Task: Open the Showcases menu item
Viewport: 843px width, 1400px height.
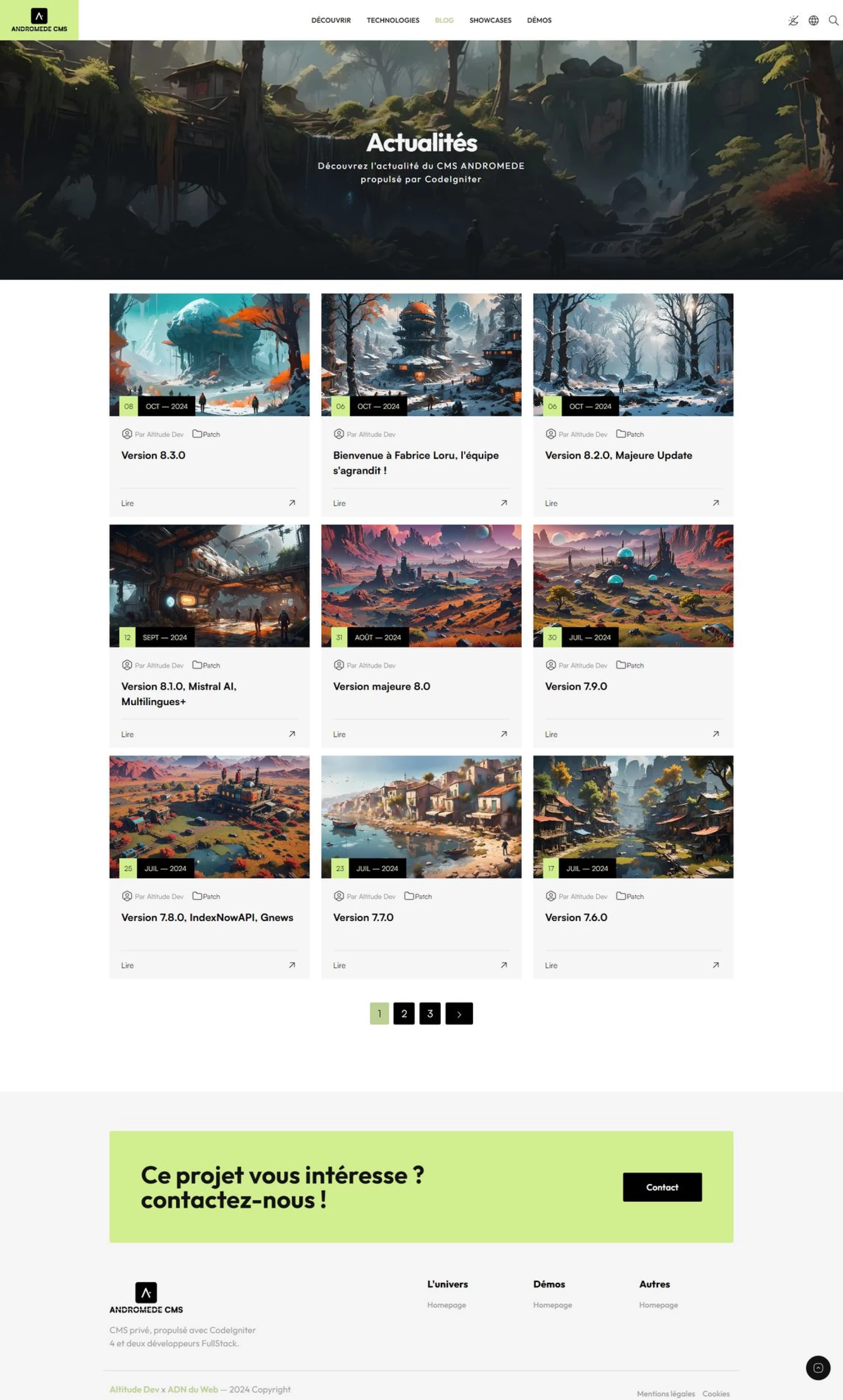Action: point(490,21)
